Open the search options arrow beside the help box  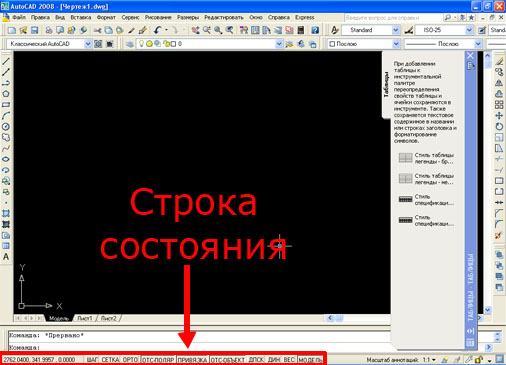455,17
